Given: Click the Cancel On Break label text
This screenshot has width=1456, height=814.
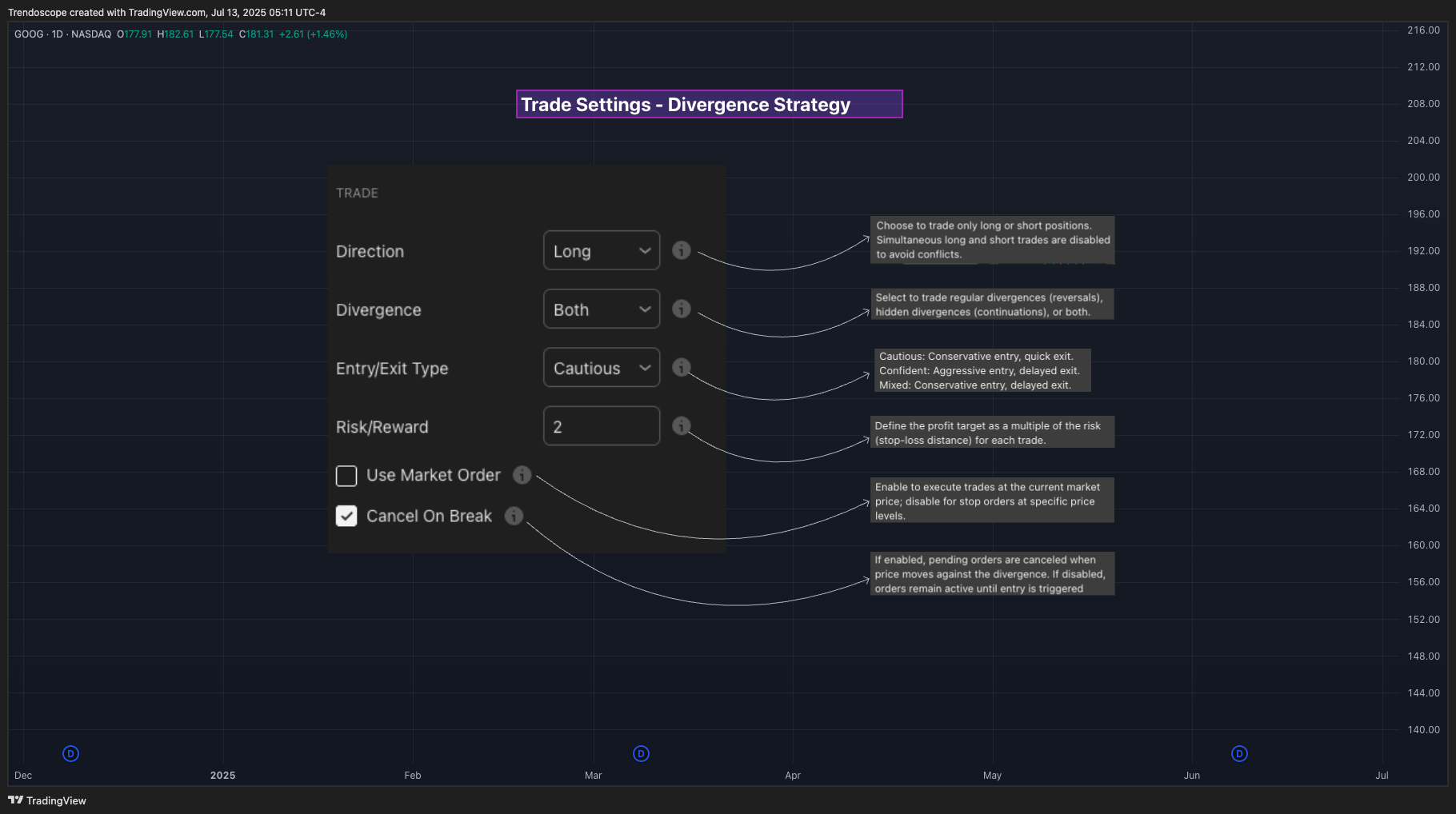Looking at the screenshot, I should 429,516.
